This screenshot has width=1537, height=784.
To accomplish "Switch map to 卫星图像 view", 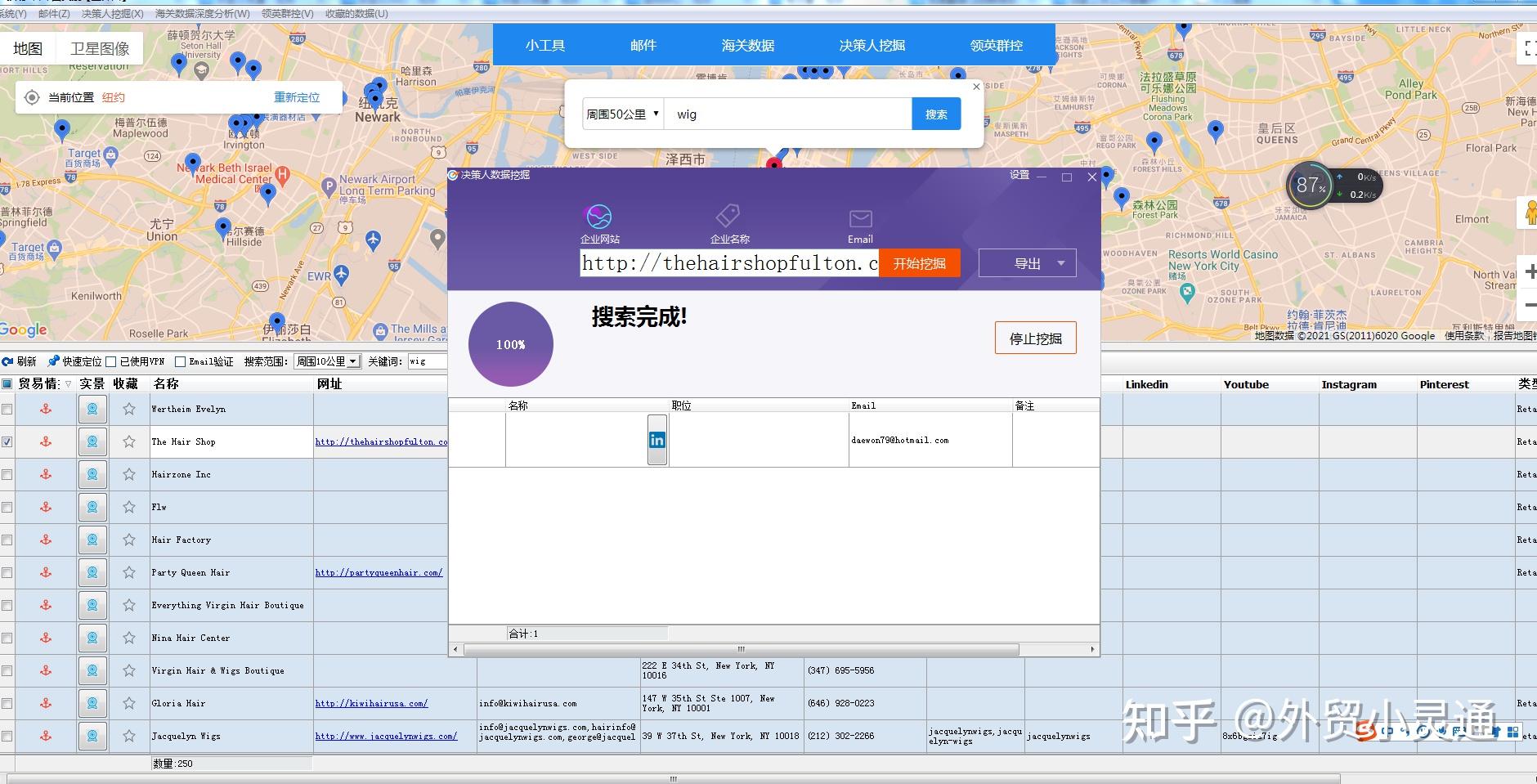I will click(x=100, y=48).
